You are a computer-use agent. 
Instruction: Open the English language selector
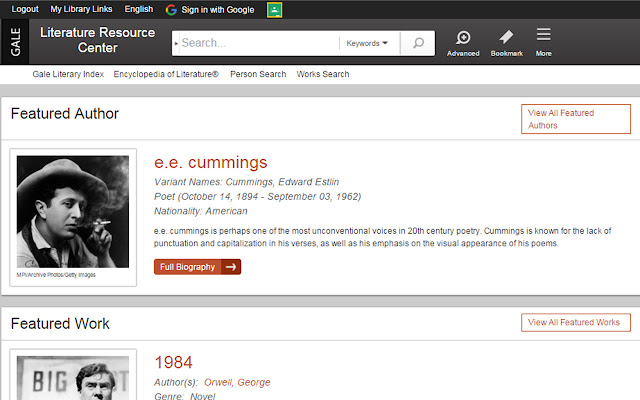[139, 9]
